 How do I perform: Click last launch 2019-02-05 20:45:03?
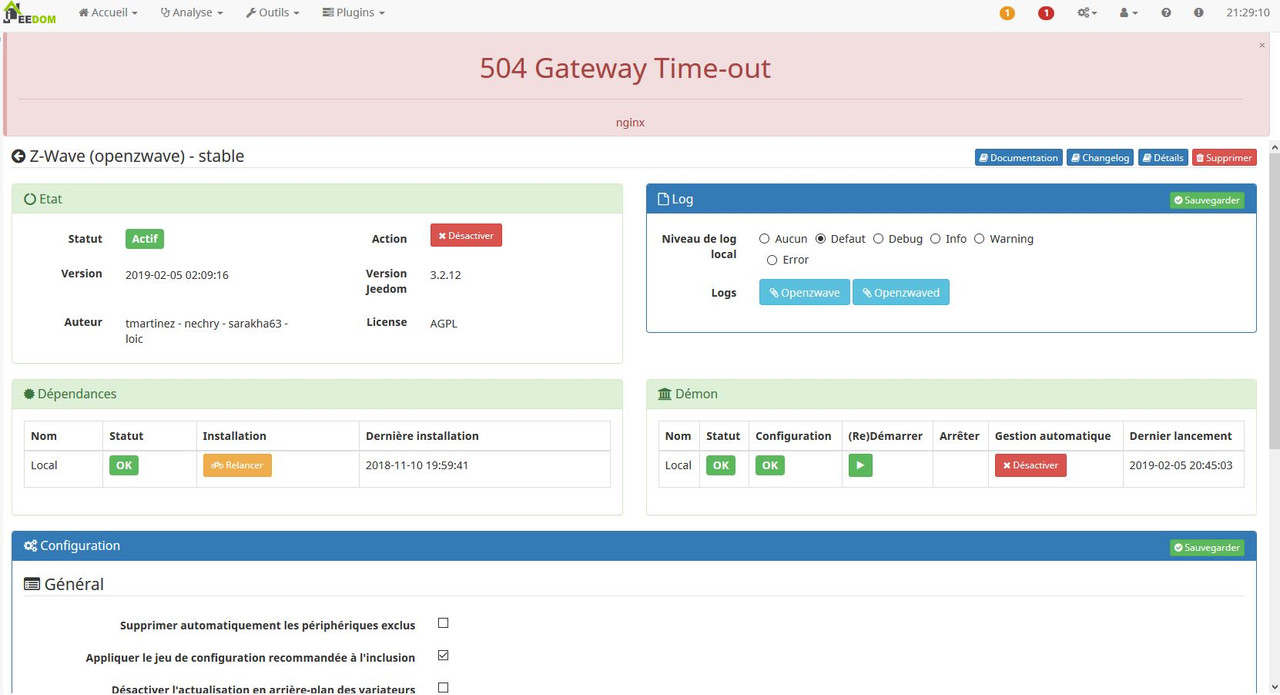tap(1181, 465)
